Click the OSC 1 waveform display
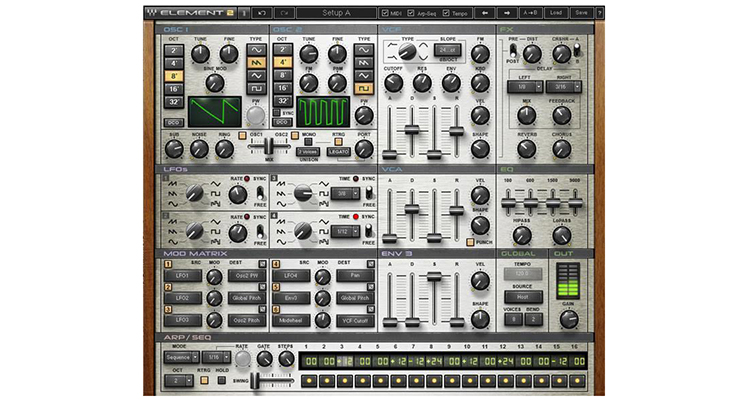 [x=215, y=111]
